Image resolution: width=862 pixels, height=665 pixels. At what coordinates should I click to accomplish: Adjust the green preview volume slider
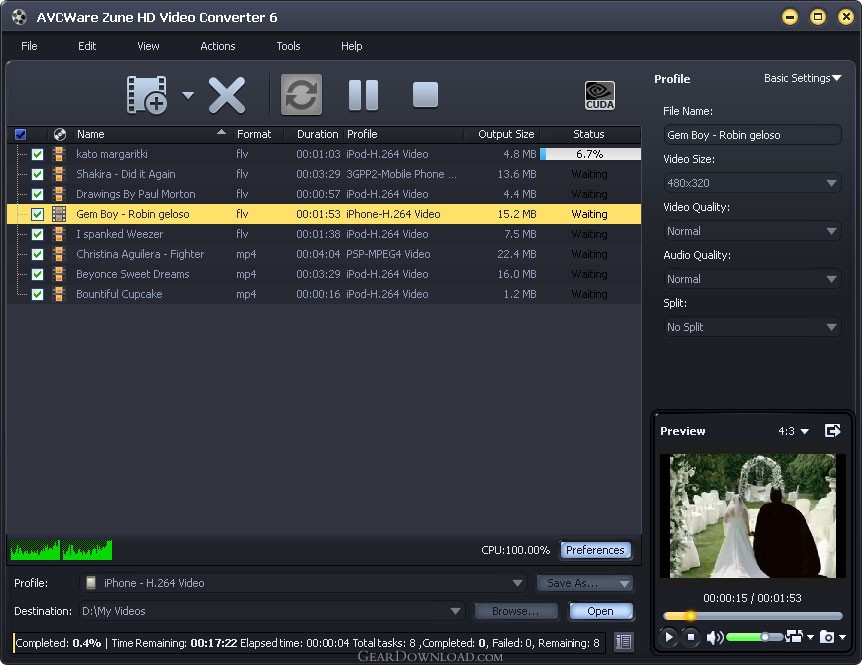[x=754, y=637]
